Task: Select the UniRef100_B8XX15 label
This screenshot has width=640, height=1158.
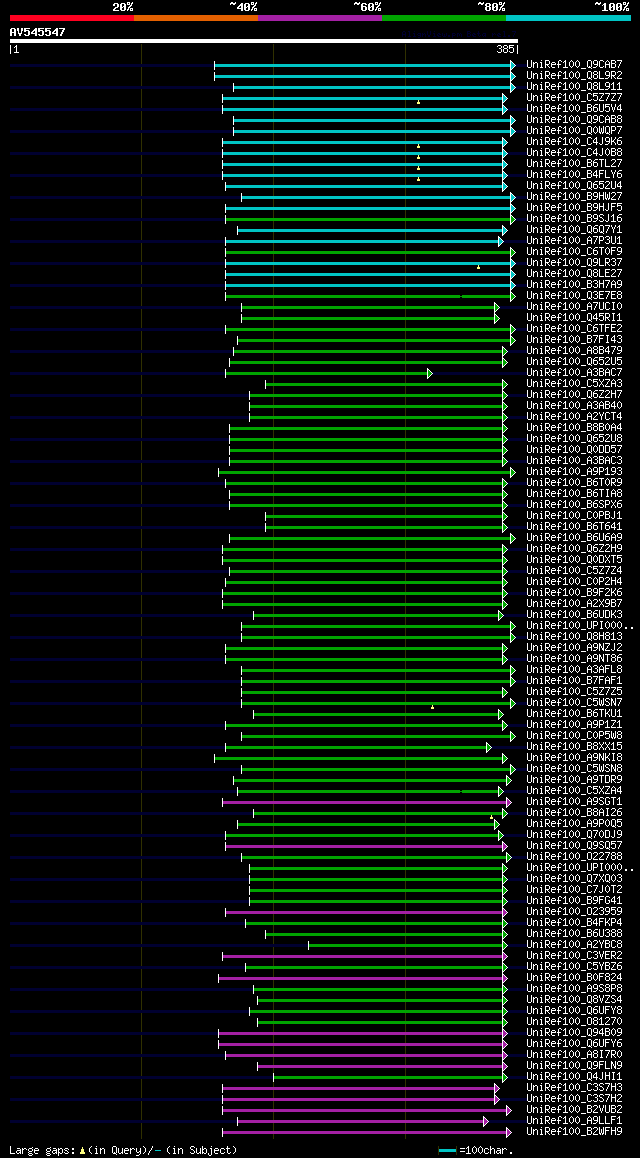Action: pyautogui.click(x=574, y=747)
